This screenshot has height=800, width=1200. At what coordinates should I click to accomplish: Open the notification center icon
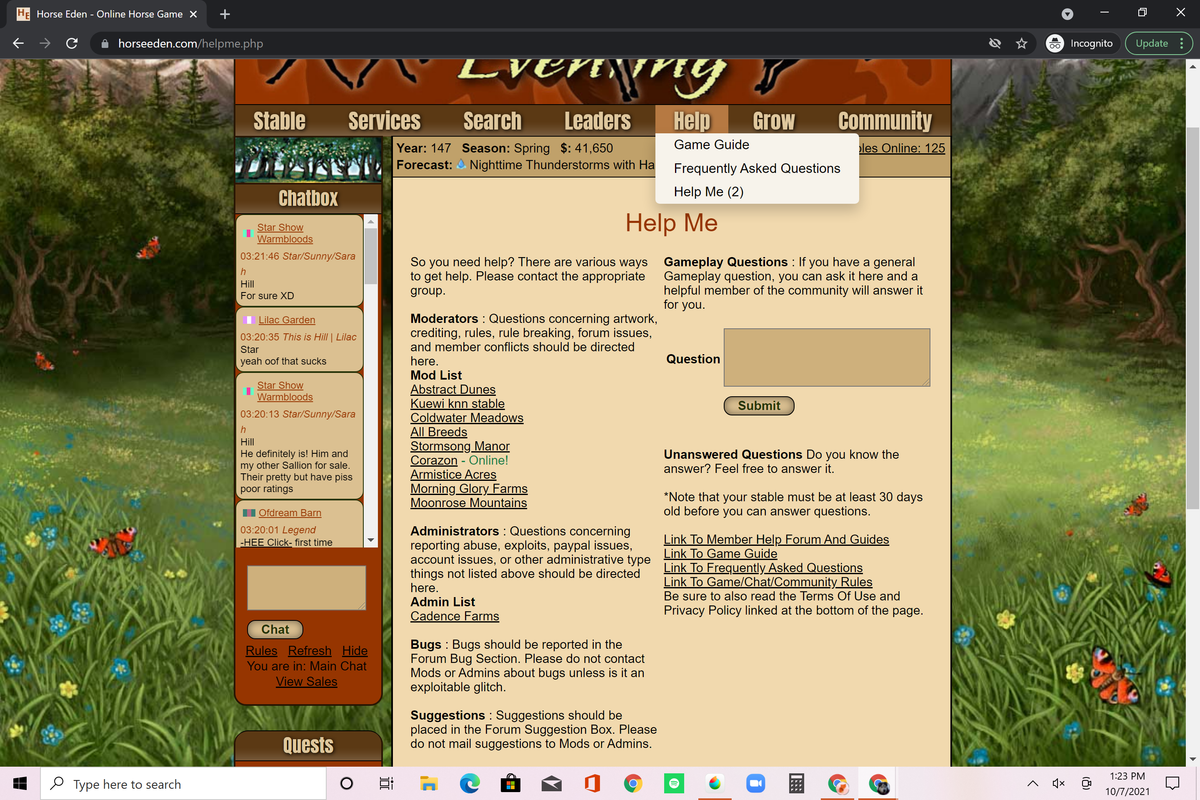tap(1174, 784)
